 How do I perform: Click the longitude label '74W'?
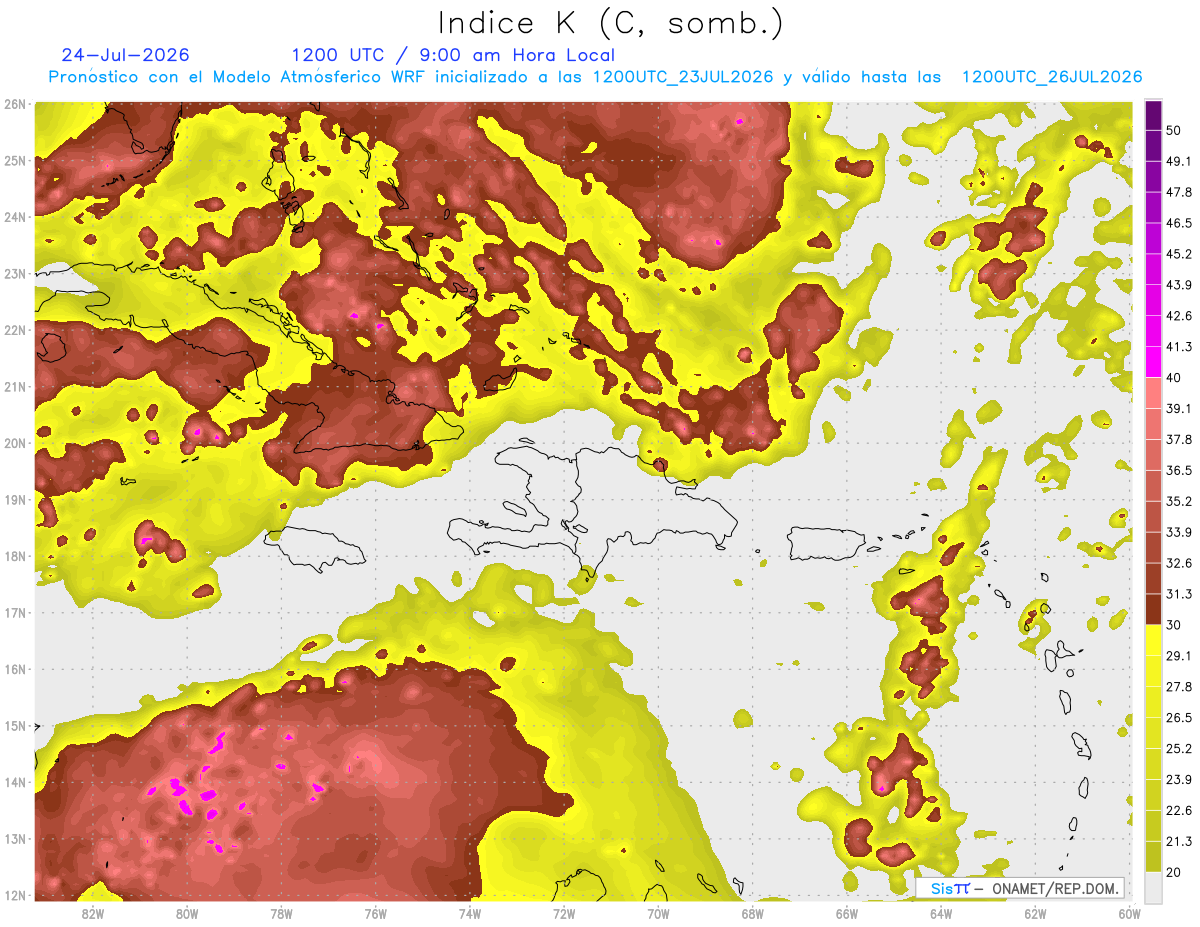click(x=470, y=913)
